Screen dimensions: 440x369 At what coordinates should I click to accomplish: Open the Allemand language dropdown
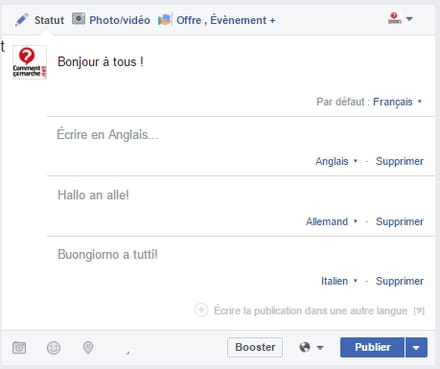tap(332, 222)
